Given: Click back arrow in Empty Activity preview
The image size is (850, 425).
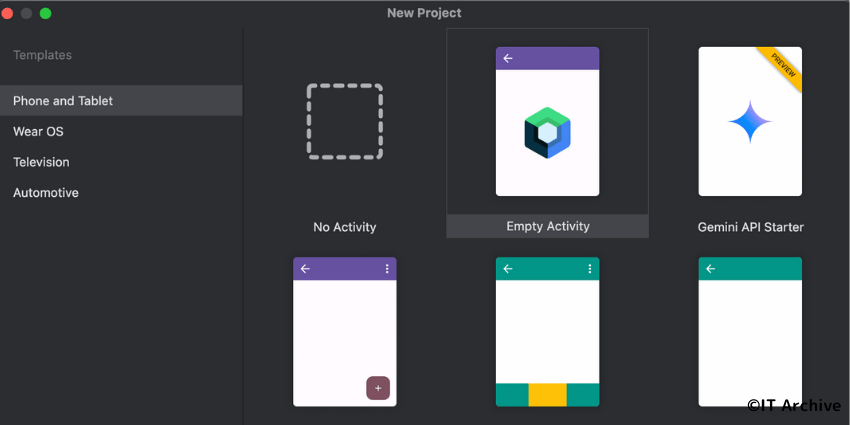Looking at the screenshot, I should click(508, 59).
